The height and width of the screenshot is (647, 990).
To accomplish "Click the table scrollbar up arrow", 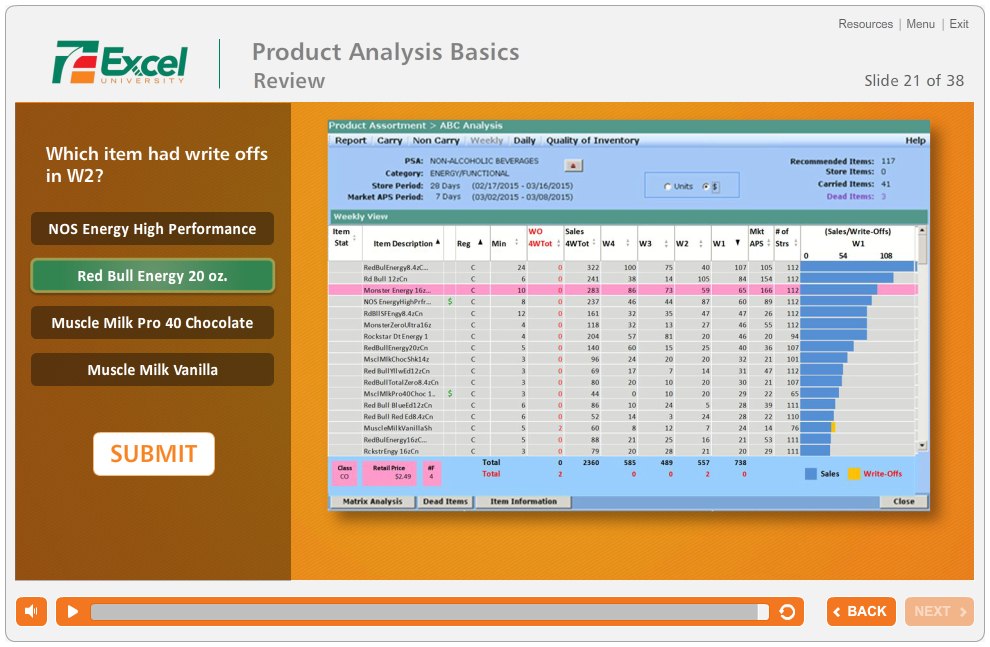I will [922, 230].
